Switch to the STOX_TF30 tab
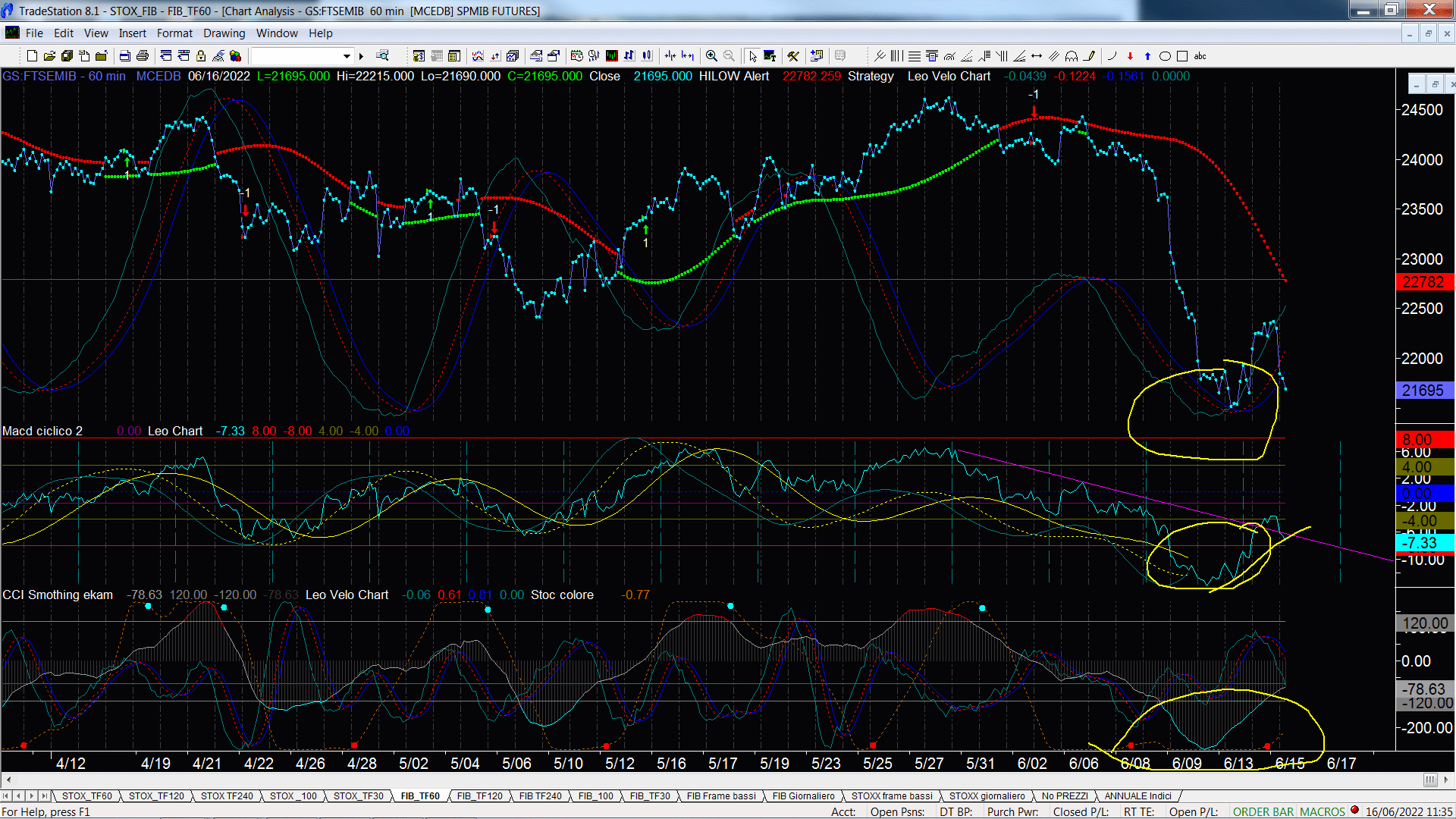 coord(358,796)
